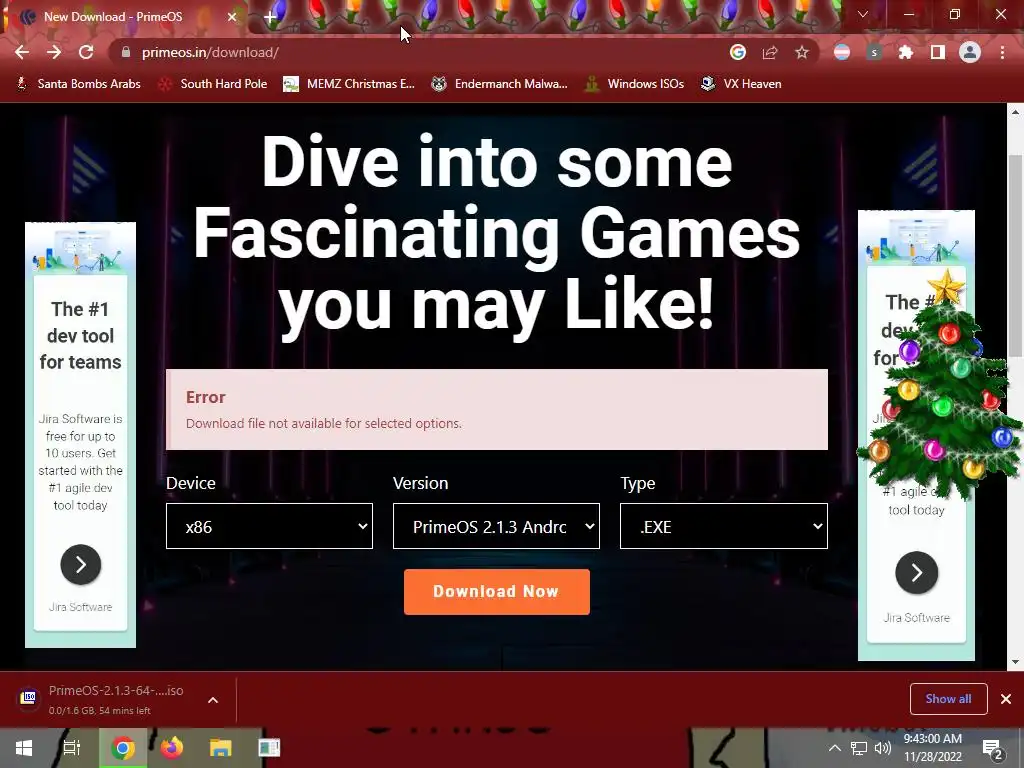Image resolution: width=1024 pixels, height=768 pixels.
Task: Go forward to the next page
Action: (54, 52)
